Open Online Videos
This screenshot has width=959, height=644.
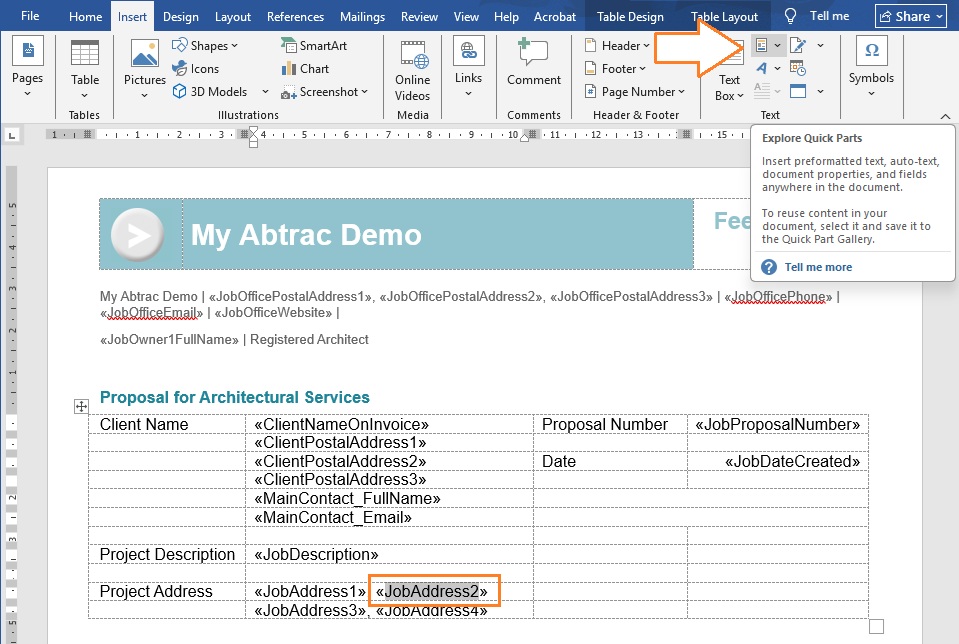click(x=412, y=68)
